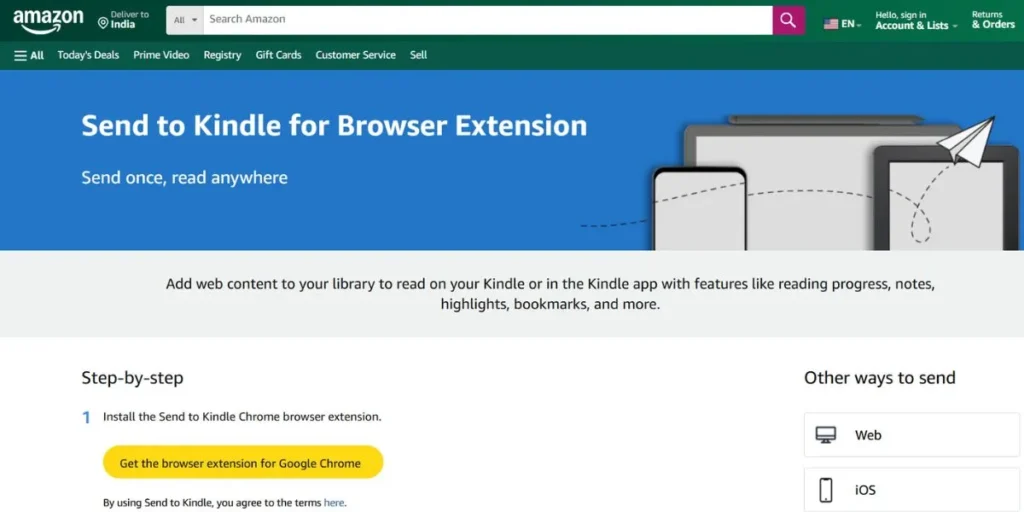Open the All search category dropdown
The image size is (1024, 512).
point(185,20)
